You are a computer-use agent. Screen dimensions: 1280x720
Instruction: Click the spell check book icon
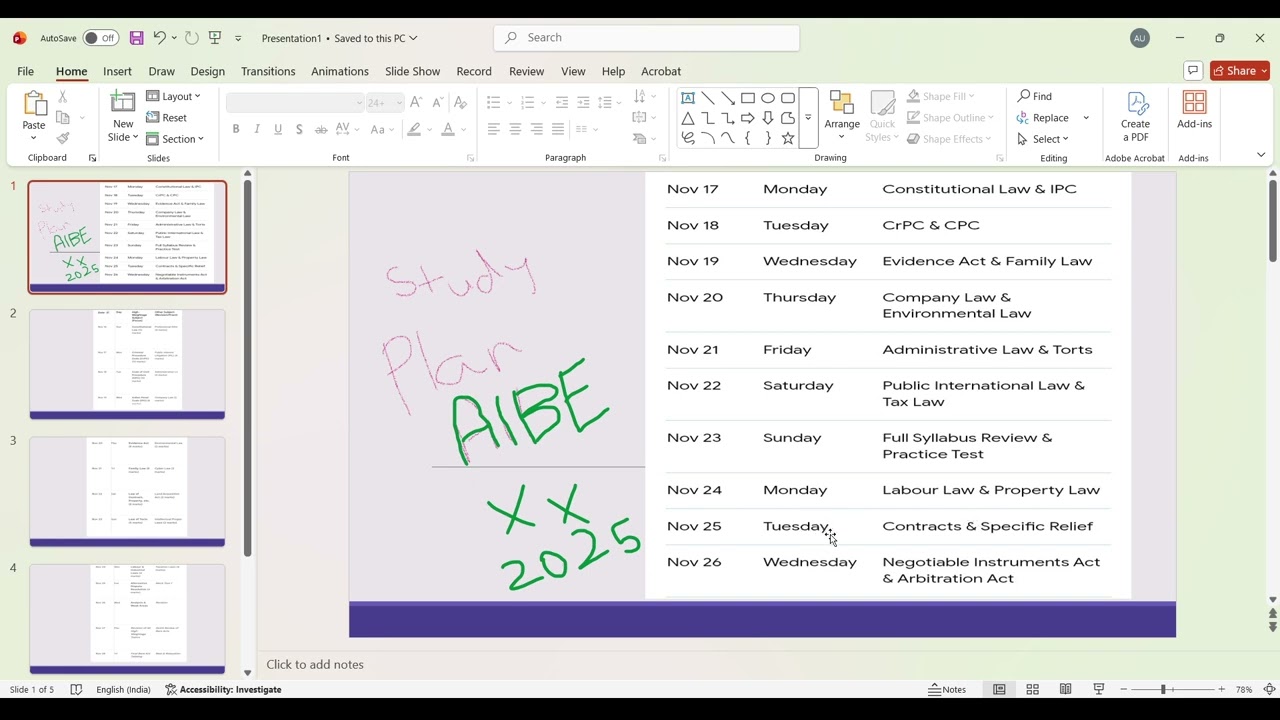76,689
